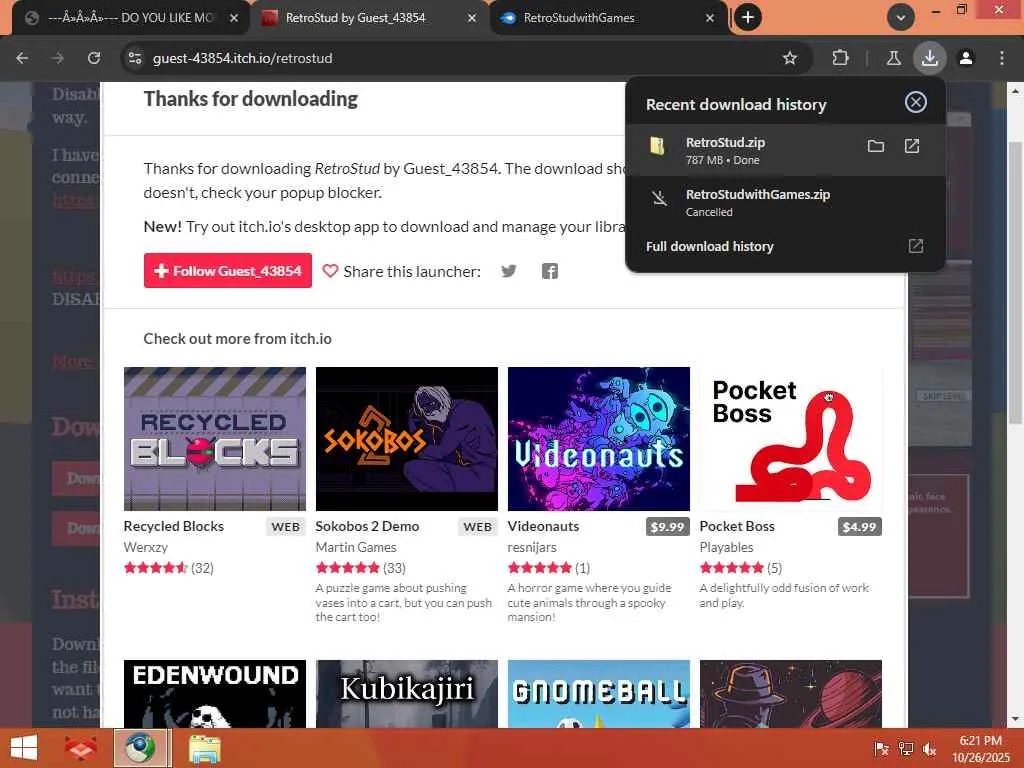Bookmark this page with star icon

pyautogui.click(x=790, y=58)
